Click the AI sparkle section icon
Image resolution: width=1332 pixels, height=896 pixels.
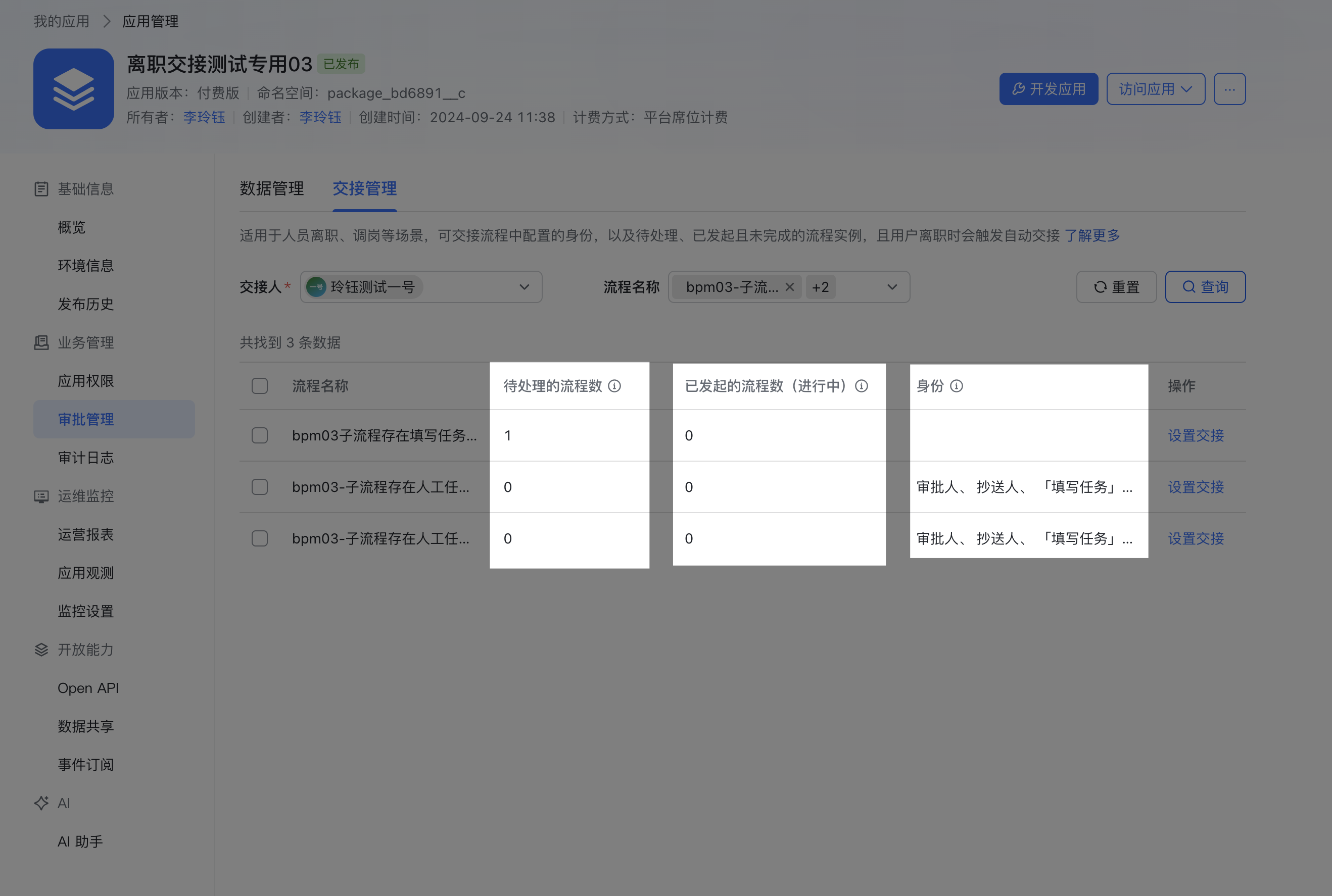41,804
